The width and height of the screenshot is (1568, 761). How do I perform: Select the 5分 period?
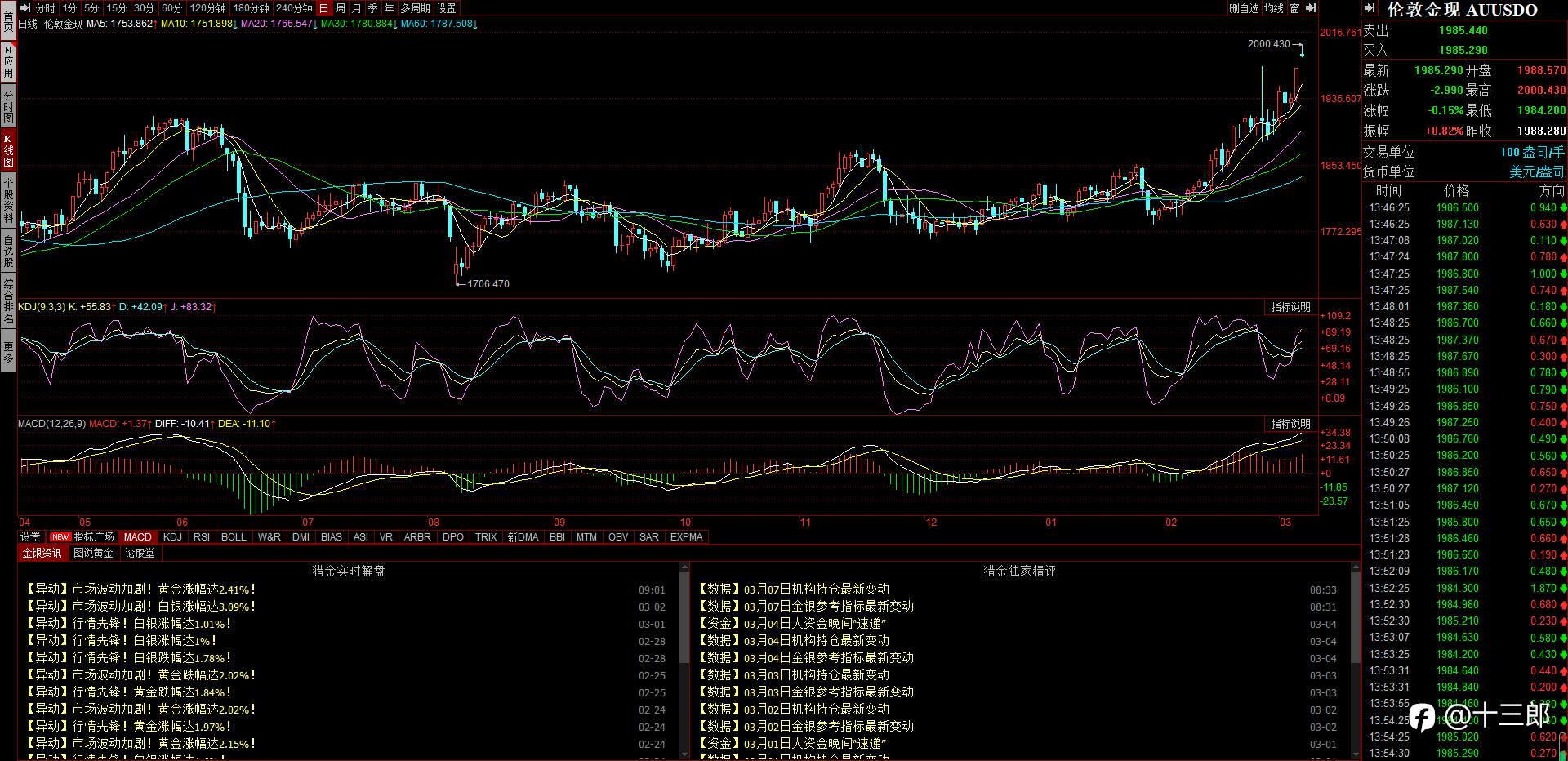click(x=91, y=8)
